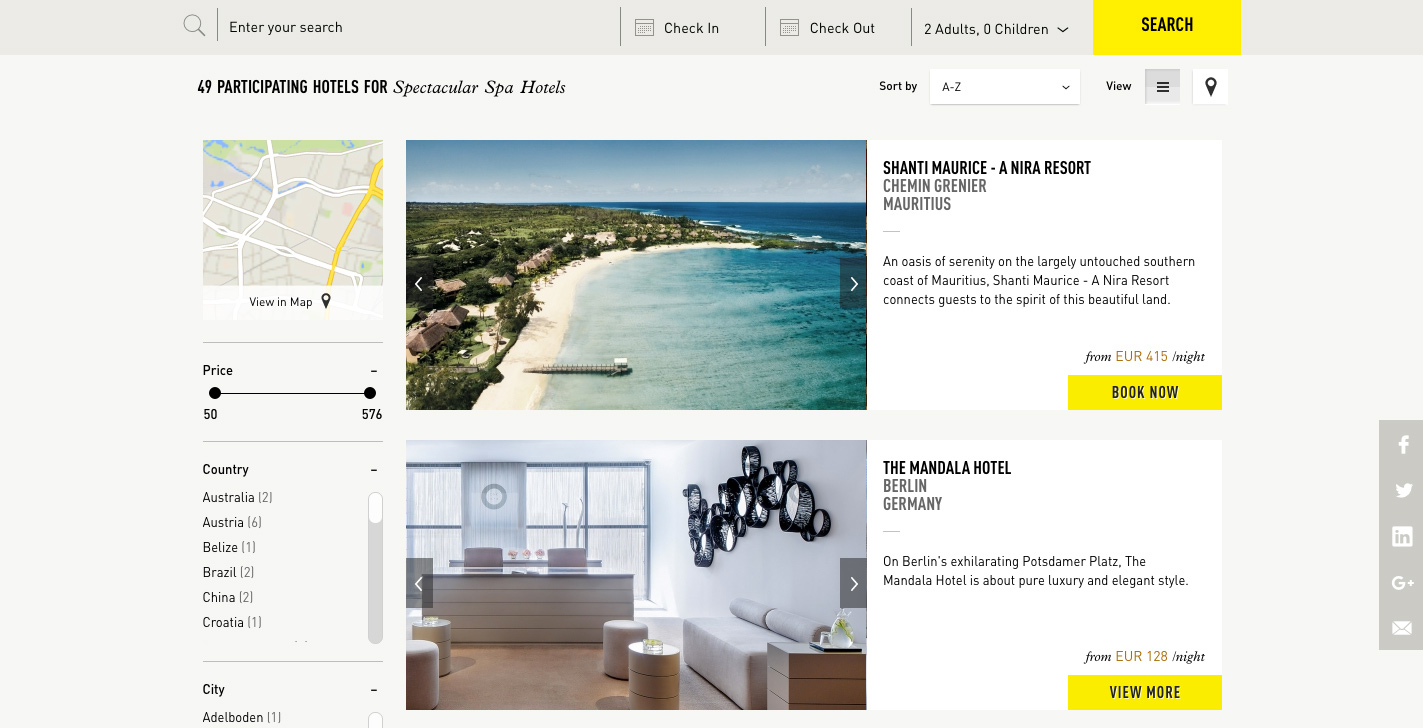Screen dimensions: 1423x728
Task: Open the Sort by A-Z dropdown
Action: click(x=1005, y=87)
